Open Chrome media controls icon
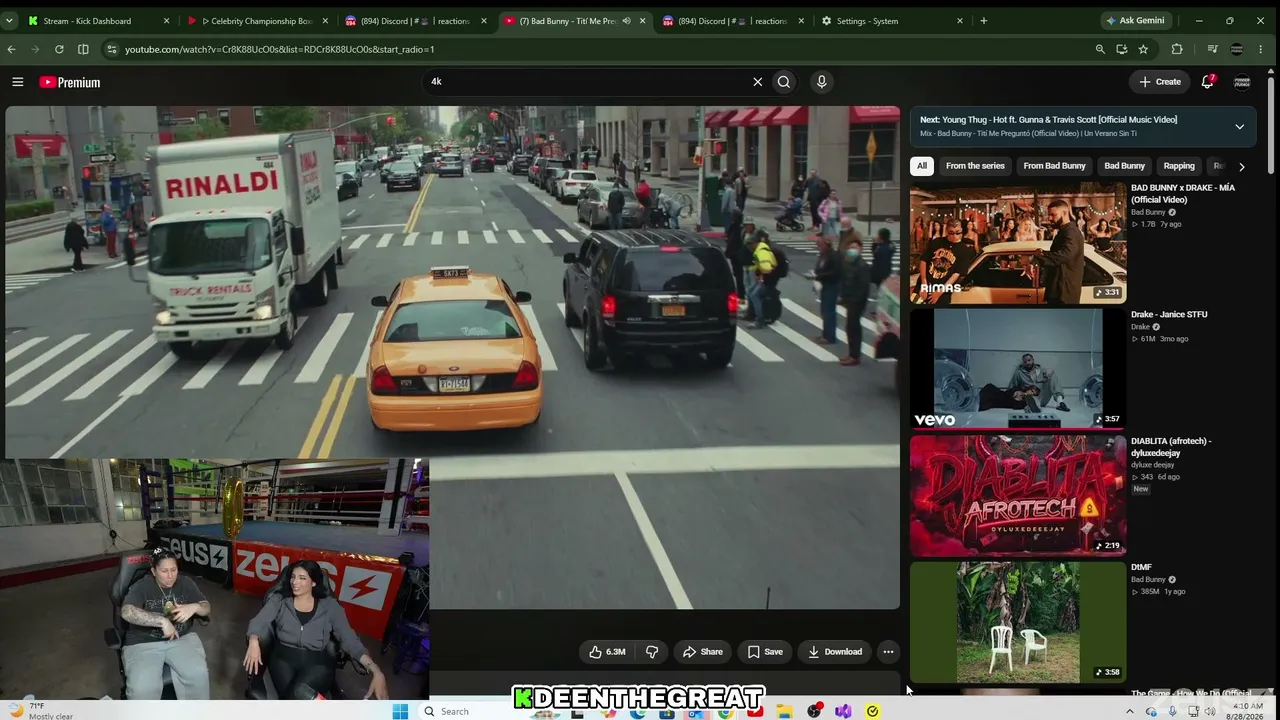 point(1212,49)
